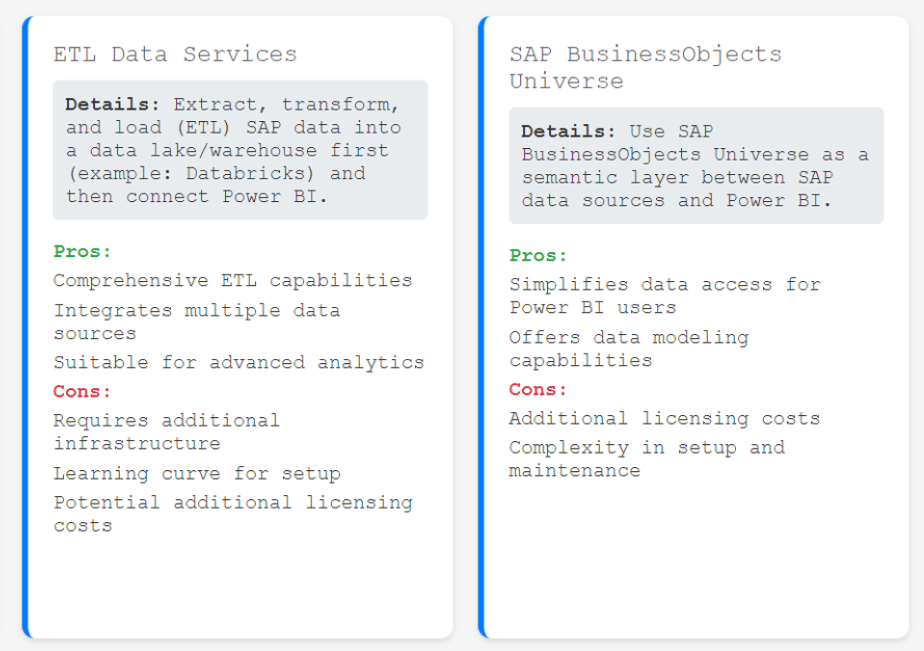Select the SAP BusinessObjects details box

click(x=695, y=166)
